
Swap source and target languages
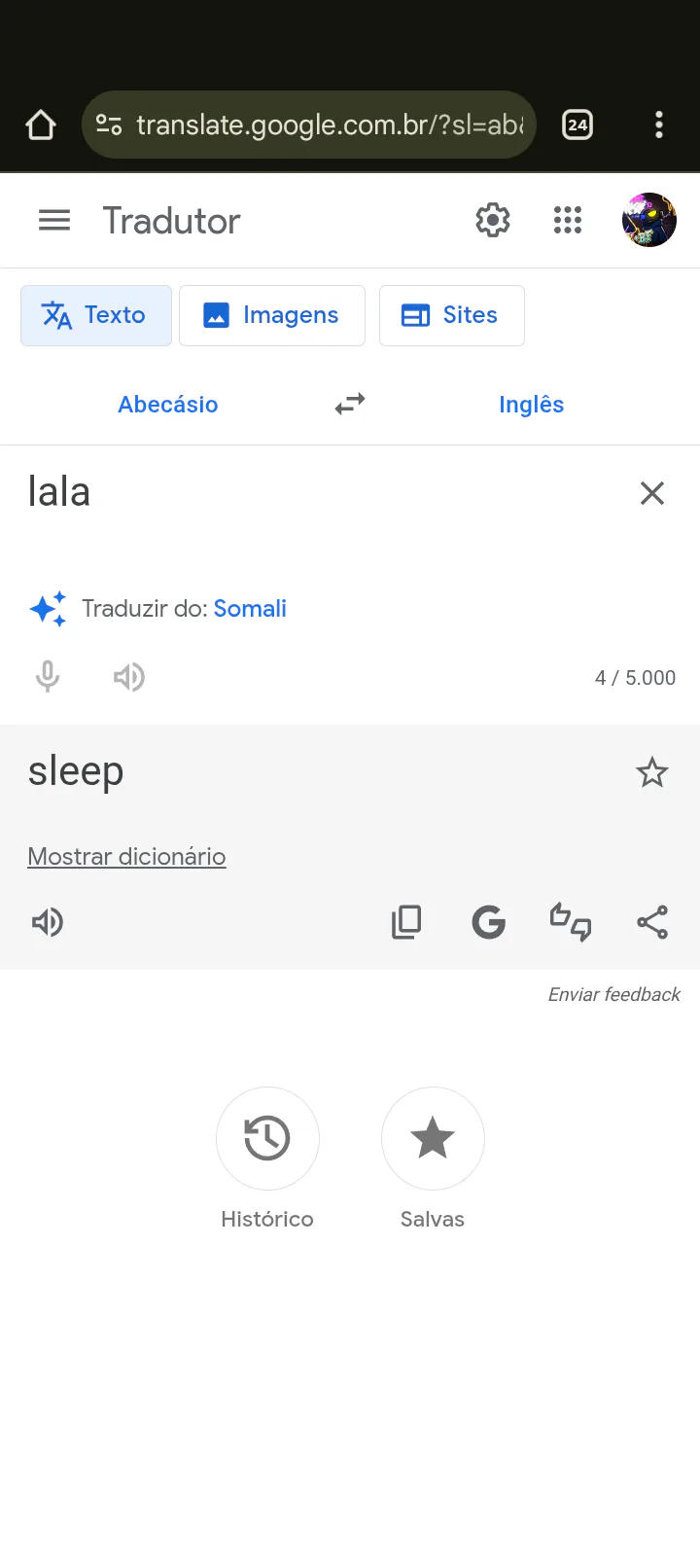click(x=350, y=404)
